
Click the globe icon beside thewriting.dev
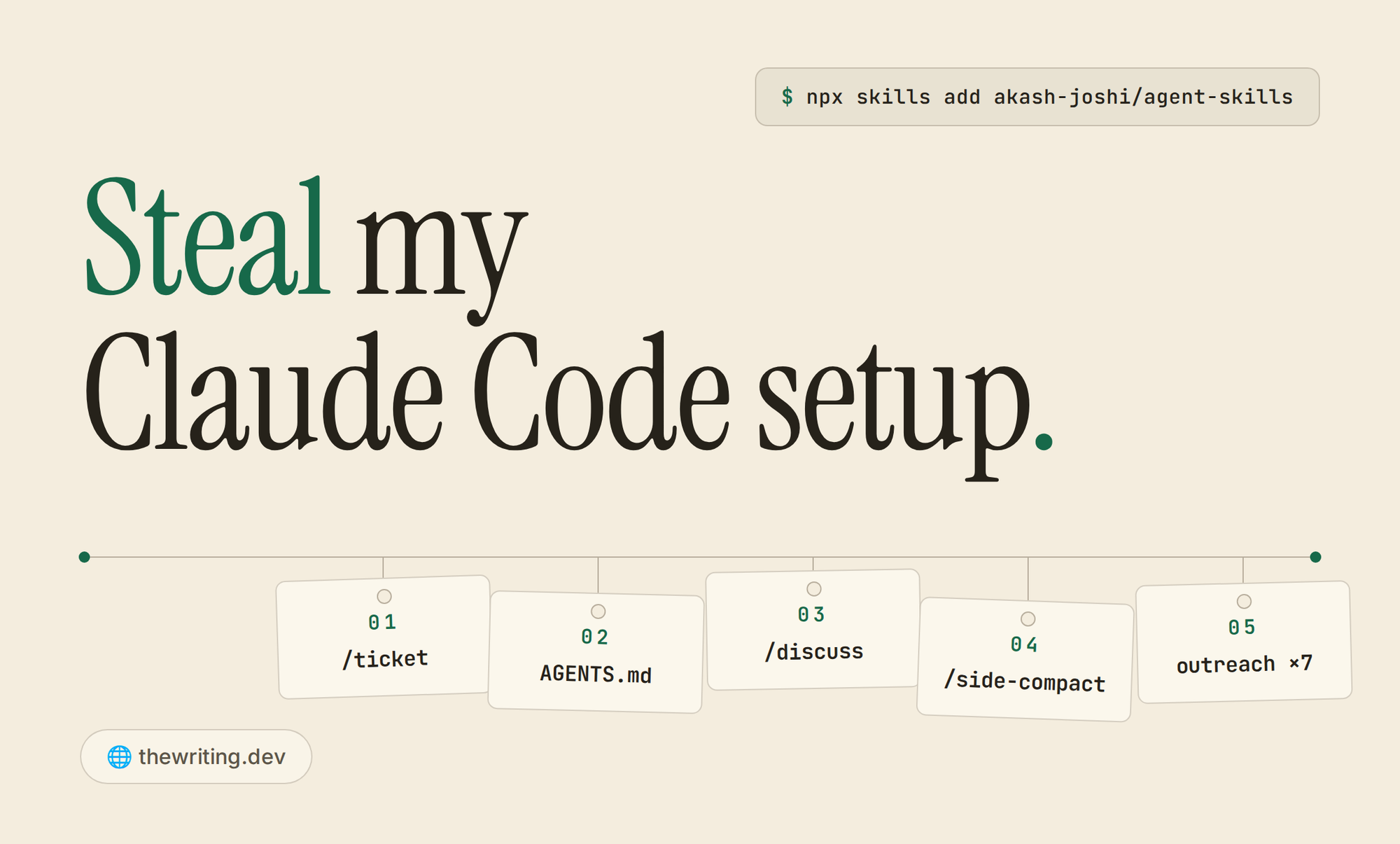(x=119, y=756)
